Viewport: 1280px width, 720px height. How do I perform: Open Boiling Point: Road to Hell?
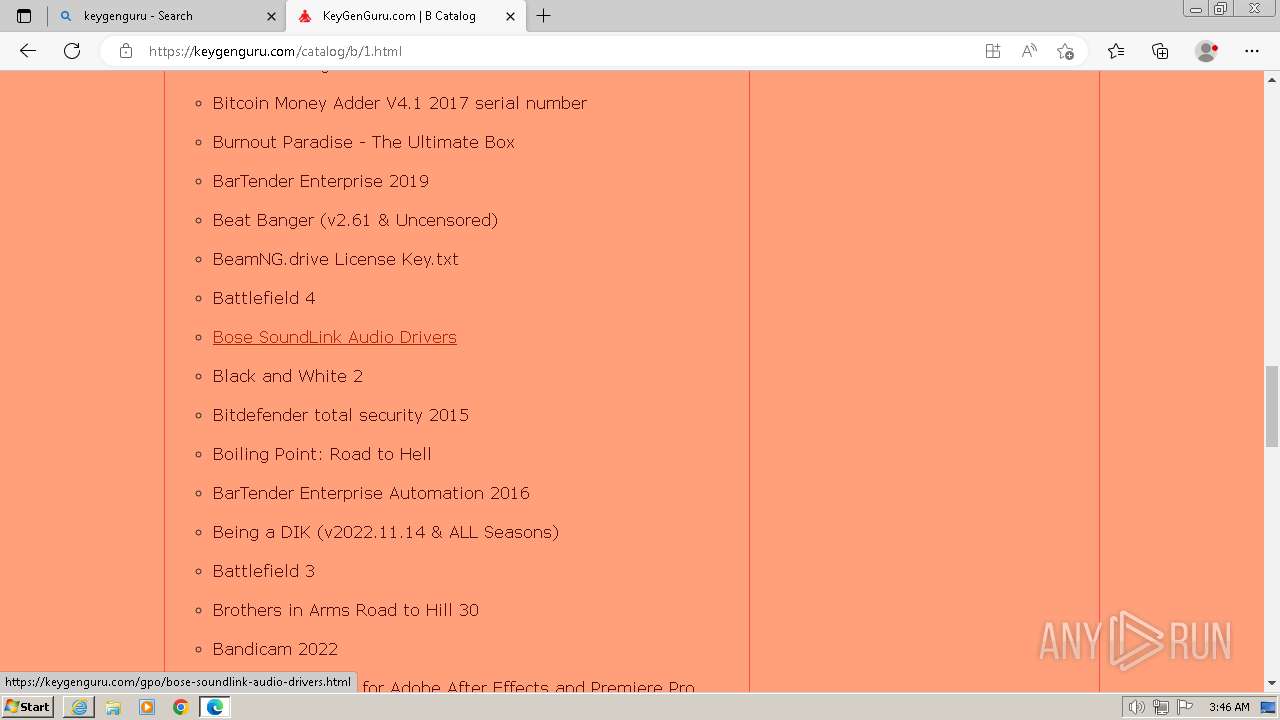point(322,454)
